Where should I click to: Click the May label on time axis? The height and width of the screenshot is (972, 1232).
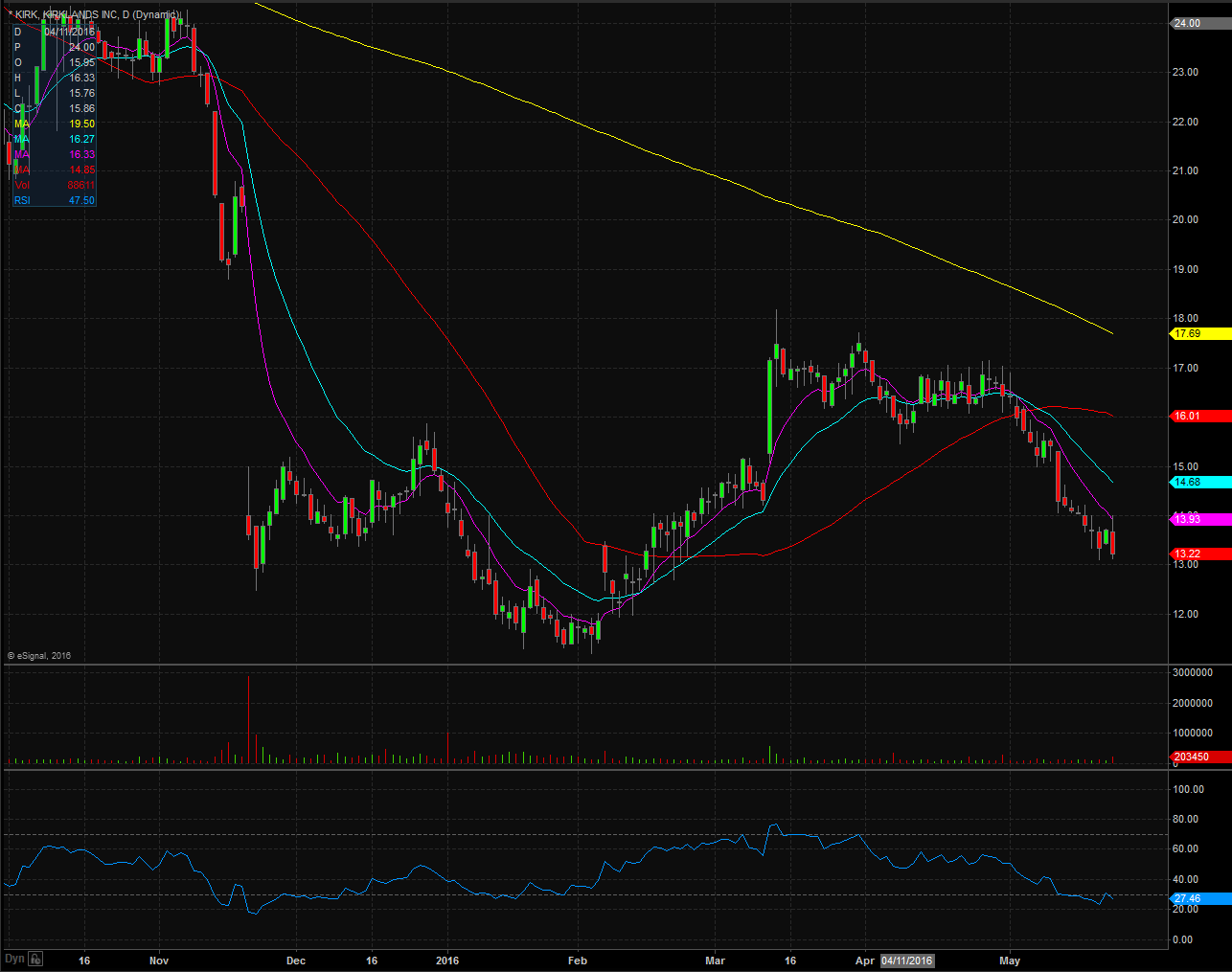(x=1010, y=961)
